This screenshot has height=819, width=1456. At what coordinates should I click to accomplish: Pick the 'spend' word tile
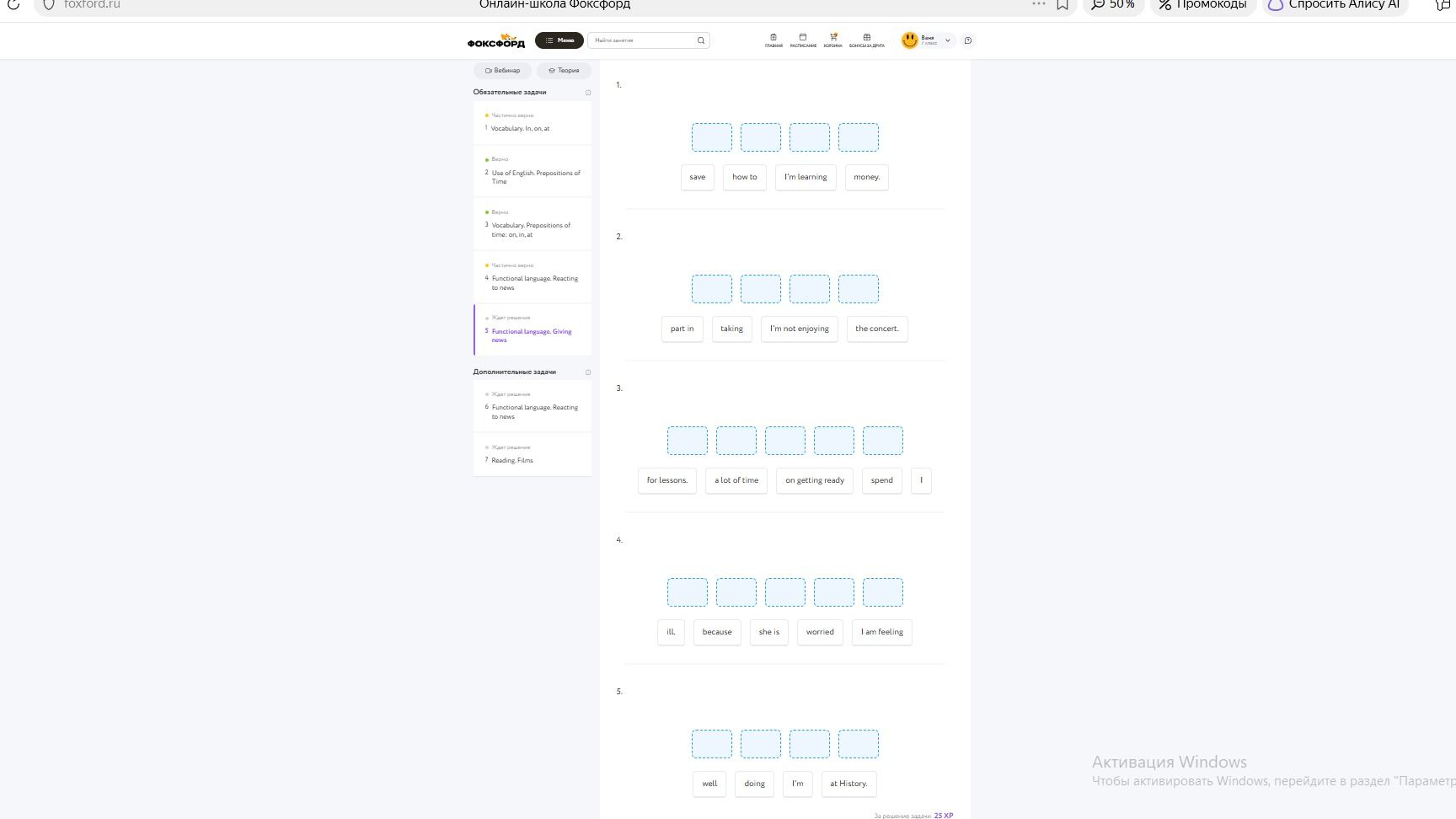[x=882, y=480]
